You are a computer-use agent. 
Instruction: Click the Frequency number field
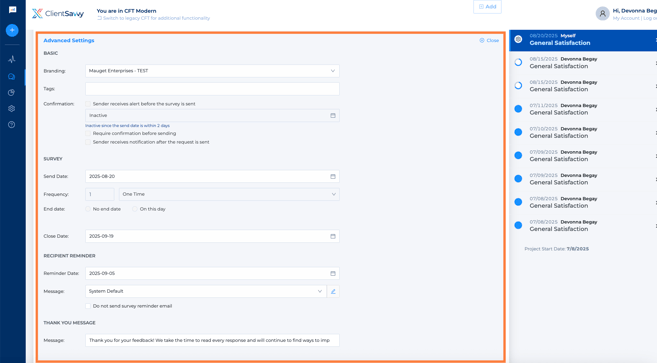[x=100, y=194]
